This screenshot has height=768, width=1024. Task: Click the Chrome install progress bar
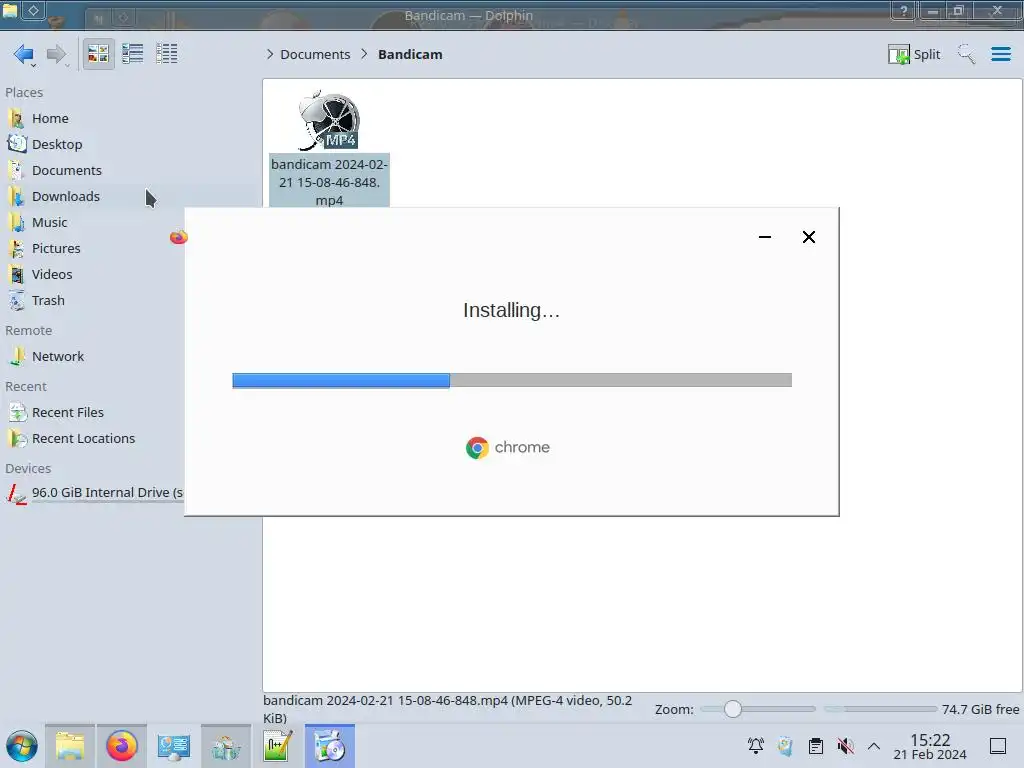[x=512, y=380]
